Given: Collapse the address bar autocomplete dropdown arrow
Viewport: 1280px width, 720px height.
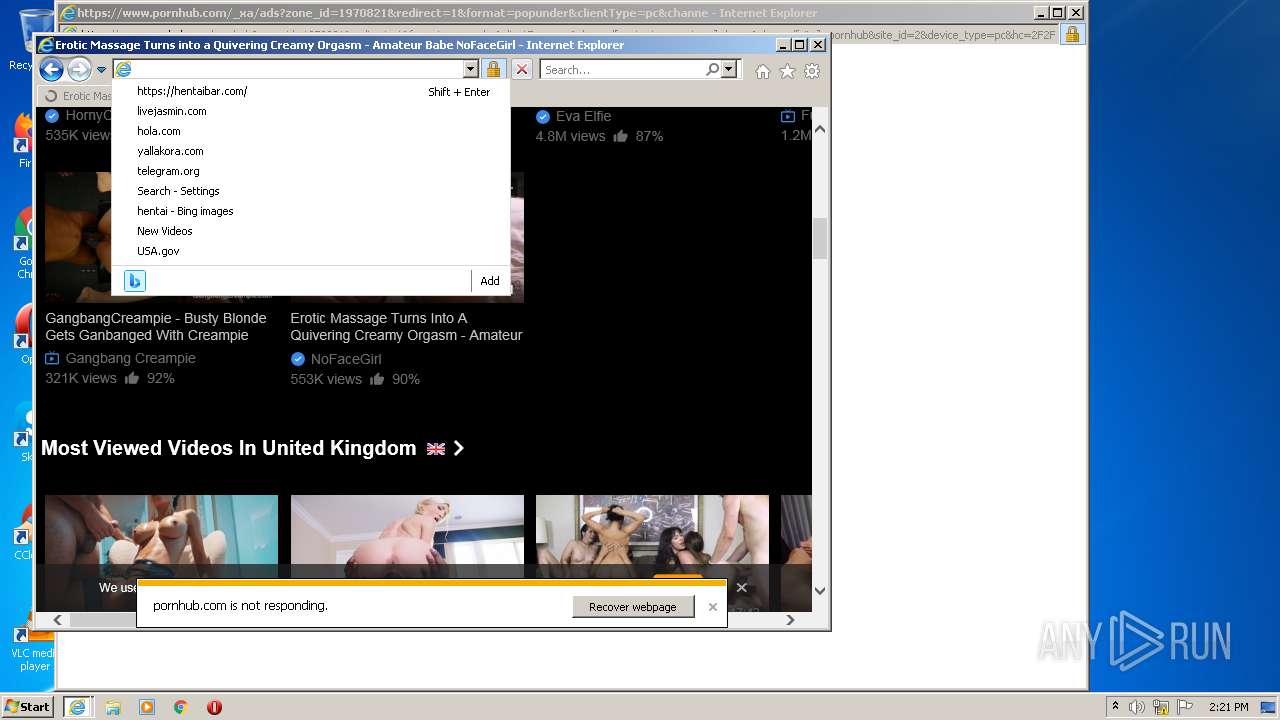Looking at the screenshot, I should tap(471, 69).
